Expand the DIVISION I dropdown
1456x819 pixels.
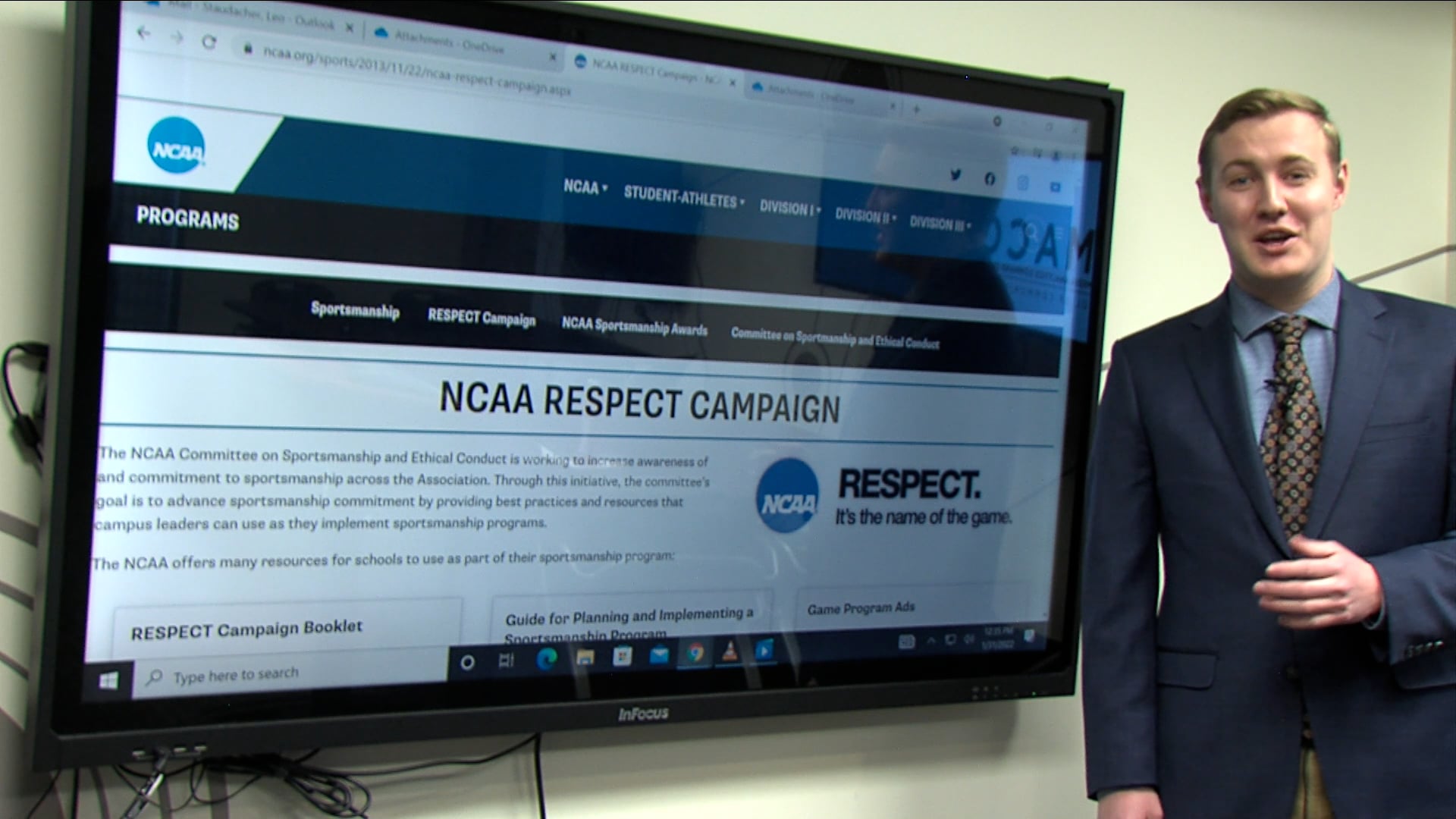790,208
